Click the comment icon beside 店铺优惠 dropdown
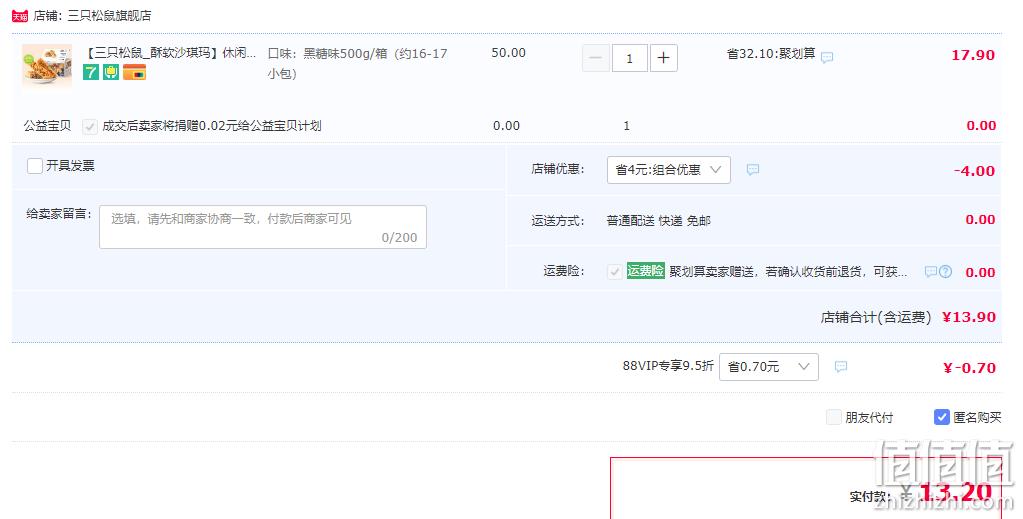The image size is (1023, 519). point(753,170)
